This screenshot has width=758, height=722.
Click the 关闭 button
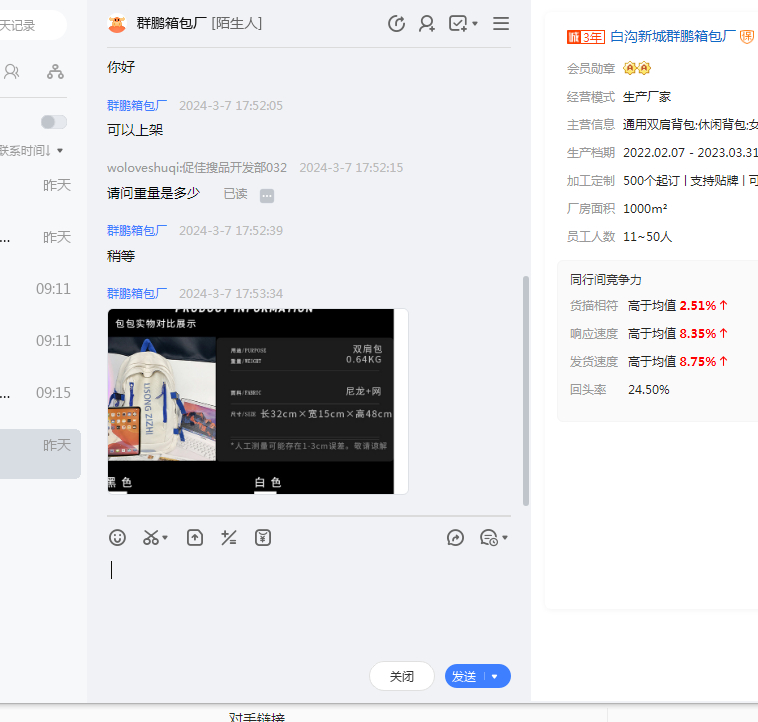402,677
